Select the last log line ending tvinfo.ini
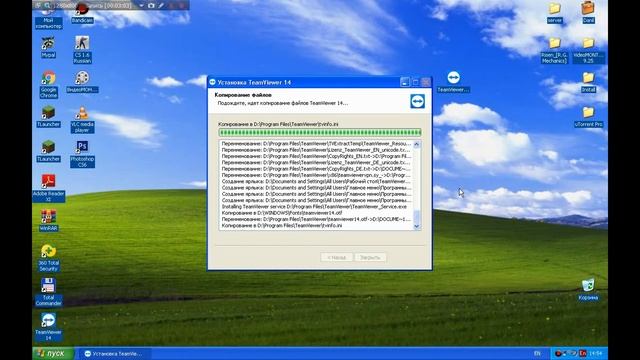The image size is (640, 360). 282,225
